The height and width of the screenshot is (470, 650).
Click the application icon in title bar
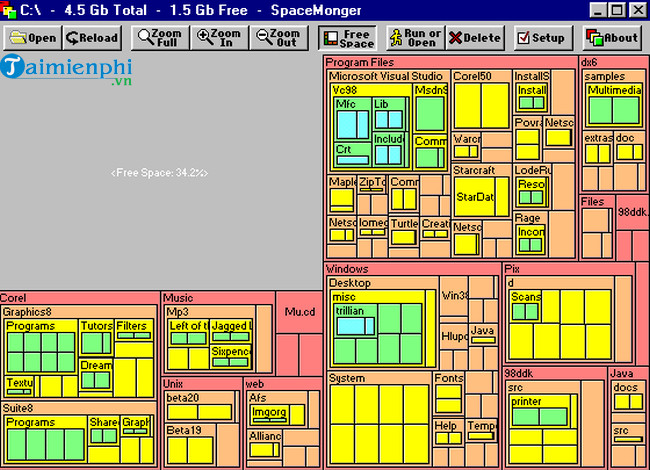(10, 11)
